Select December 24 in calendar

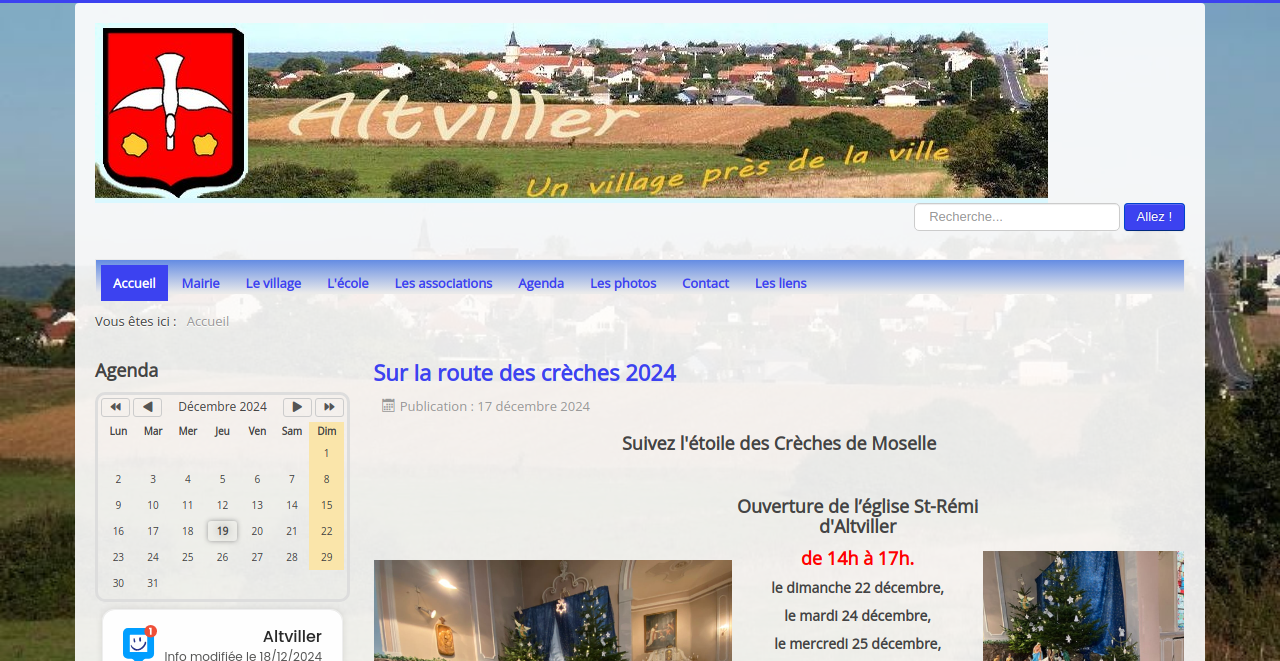coord(153,557)
